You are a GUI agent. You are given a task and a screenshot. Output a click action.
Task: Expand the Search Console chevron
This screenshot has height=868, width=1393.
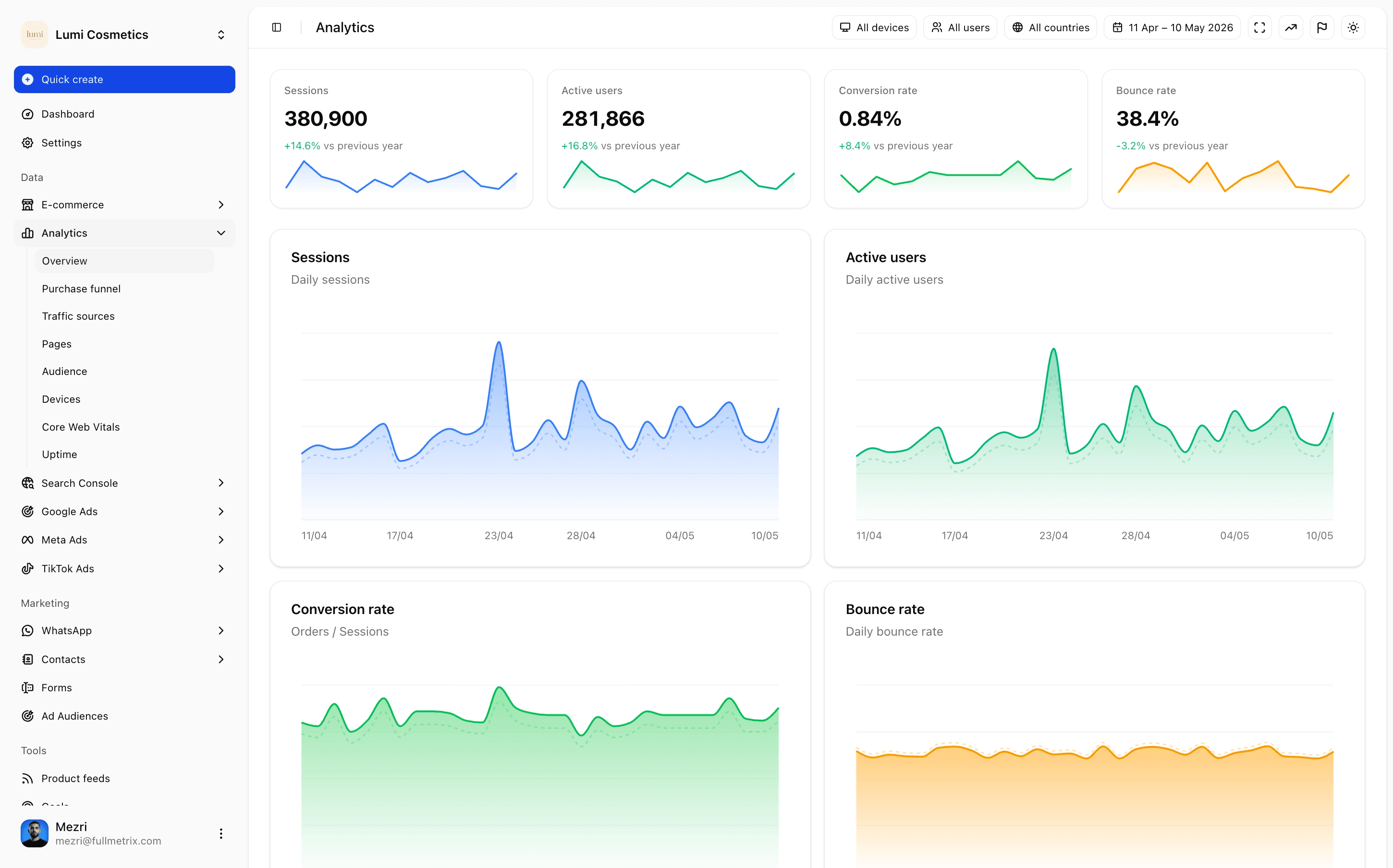click(221, 483)
